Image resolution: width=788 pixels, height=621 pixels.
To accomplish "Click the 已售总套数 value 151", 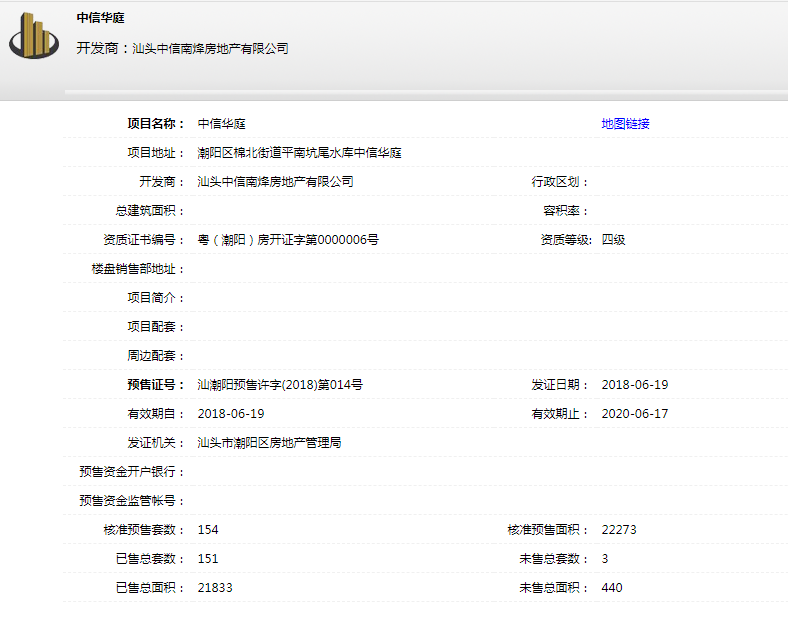I will click(x=208, y=559).
